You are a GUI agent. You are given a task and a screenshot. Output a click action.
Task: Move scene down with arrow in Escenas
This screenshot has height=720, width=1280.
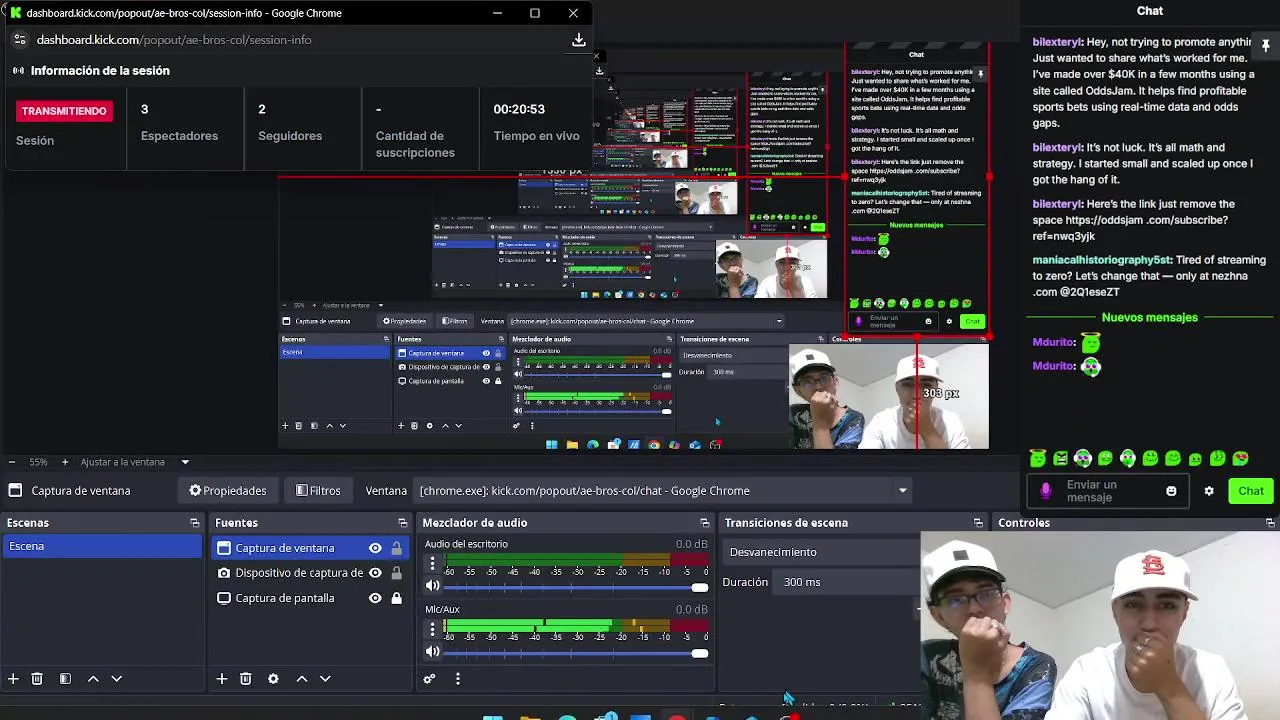[x=116, y=679]
